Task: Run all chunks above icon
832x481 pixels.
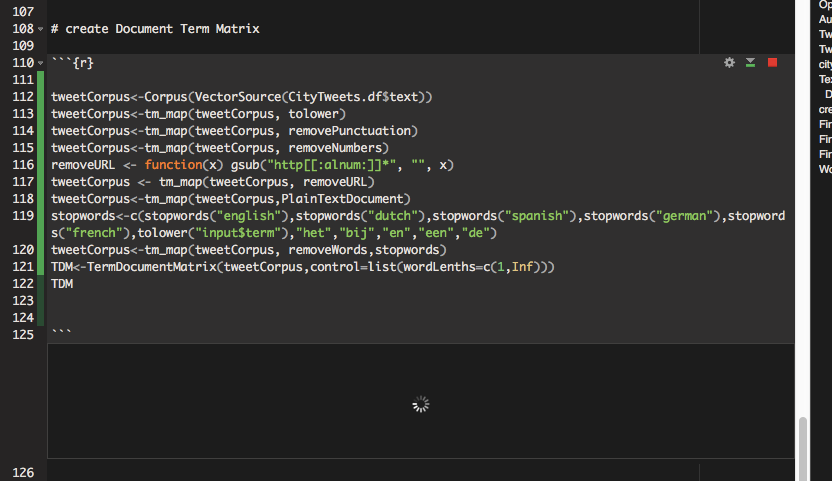Action: point(750,63)
